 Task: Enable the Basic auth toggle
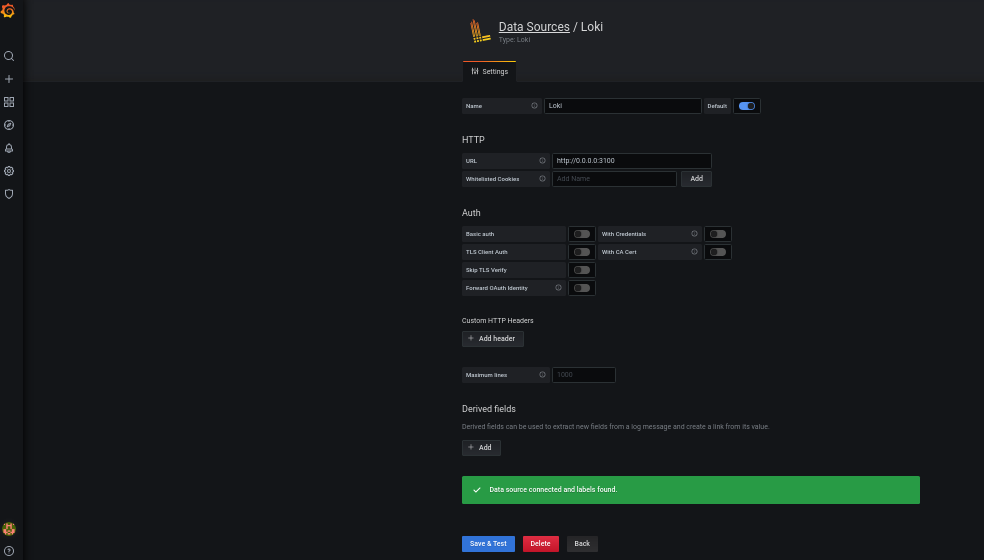pos(581,234)
